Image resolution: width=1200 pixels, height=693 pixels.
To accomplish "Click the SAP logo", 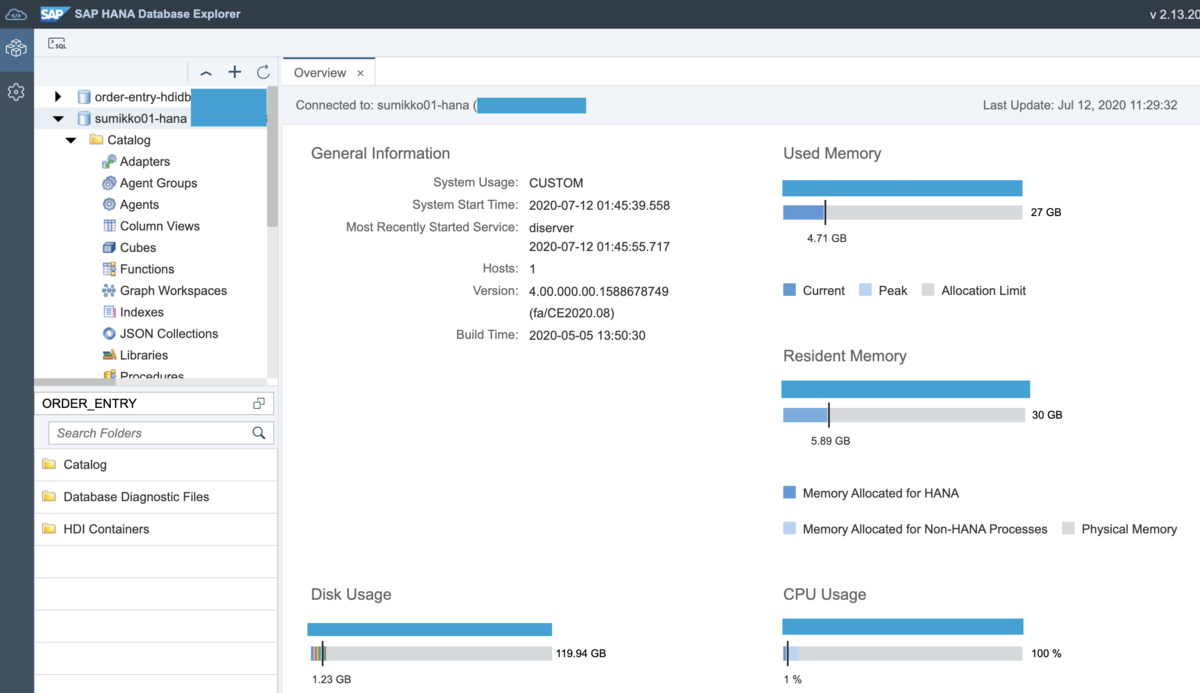I will pyautogui.click(x=53, y=14).
